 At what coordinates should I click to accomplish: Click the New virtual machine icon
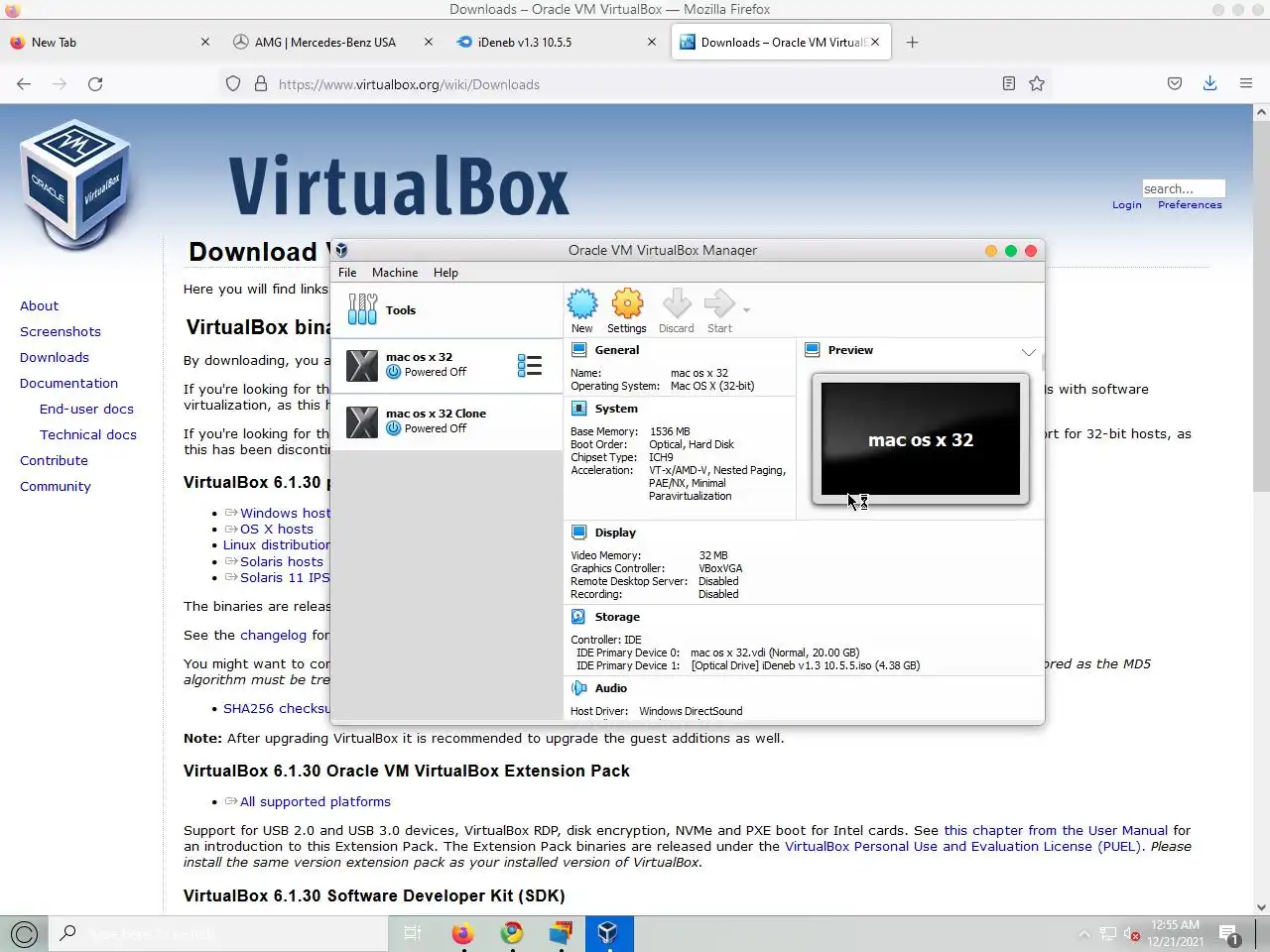pos(582,304)
